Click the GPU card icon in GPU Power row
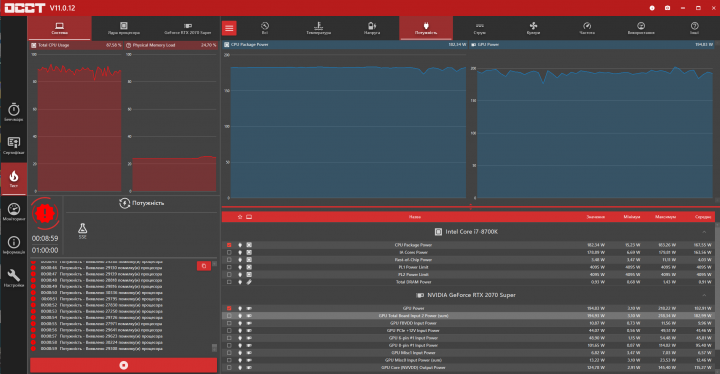 point(249,308)
